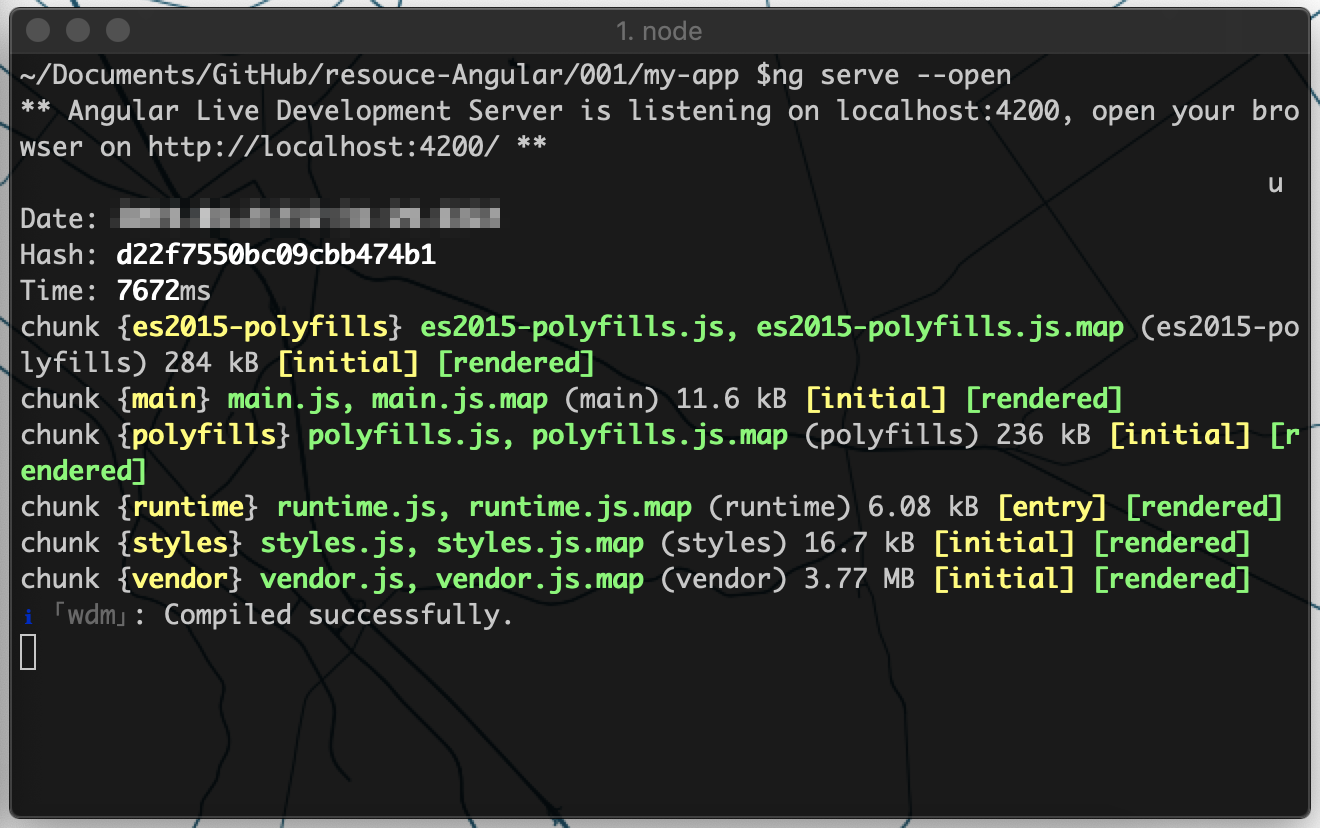1320x828 pixels.
Task: Click the path "~/Documents/GitHub/resouce-Angular/001/my-app"
Action: tap(381, 75)
